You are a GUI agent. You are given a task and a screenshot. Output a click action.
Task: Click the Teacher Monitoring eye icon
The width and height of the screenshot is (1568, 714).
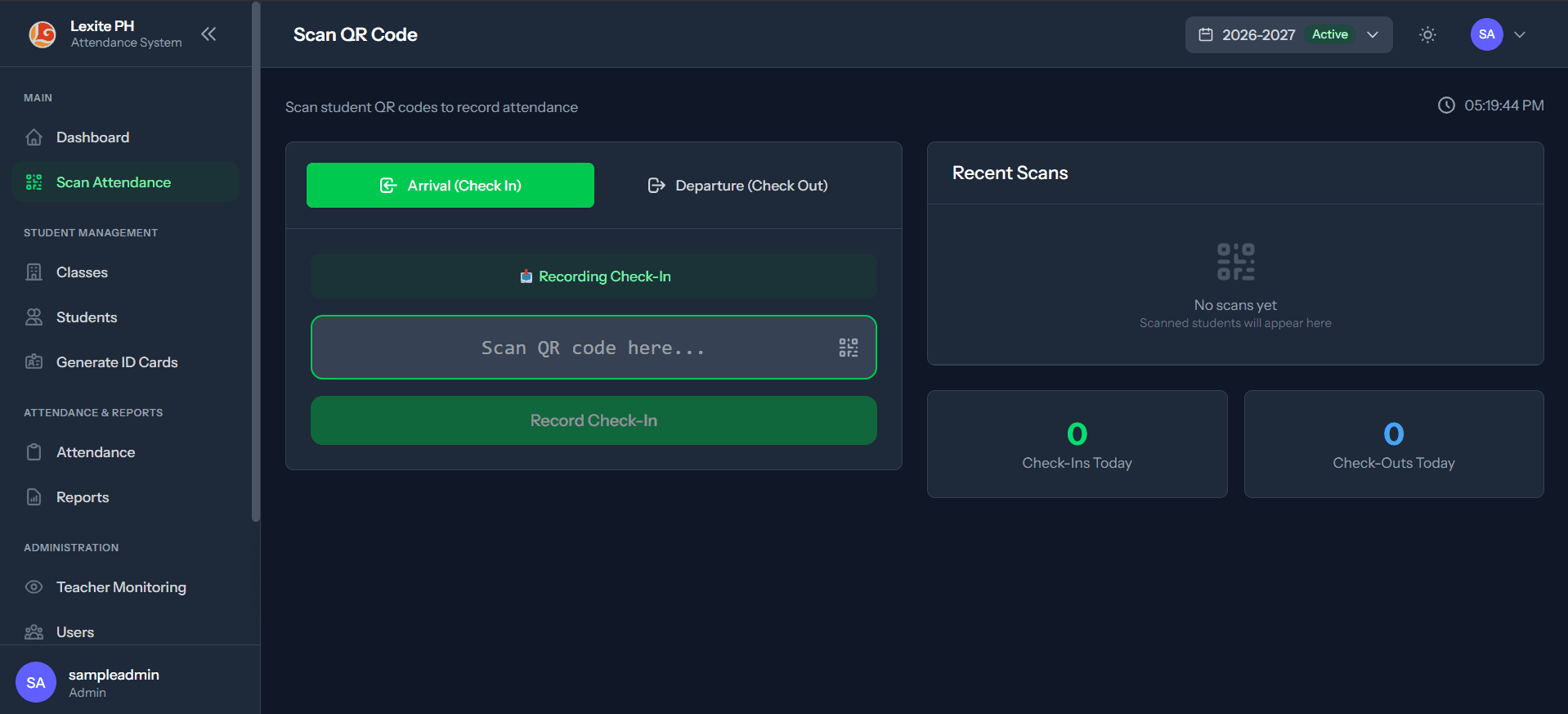(x=34, y=587)
